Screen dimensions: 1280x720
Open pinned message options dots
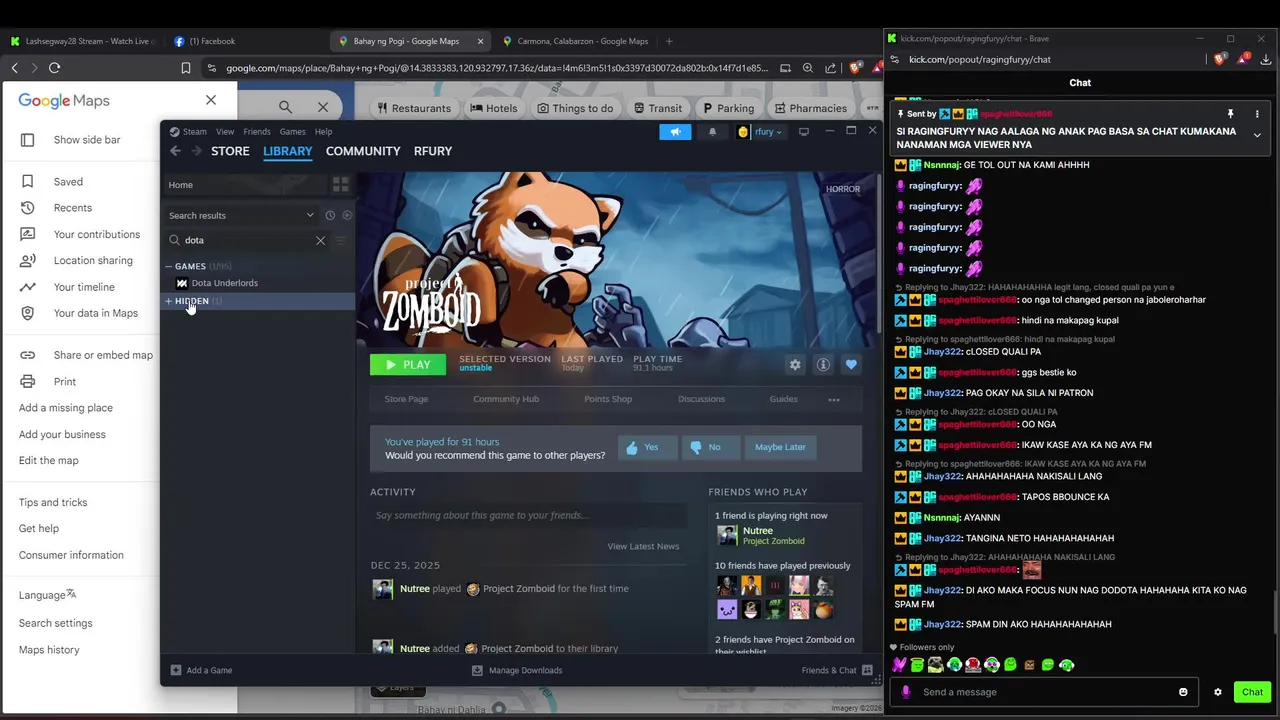pos(1257,114)
